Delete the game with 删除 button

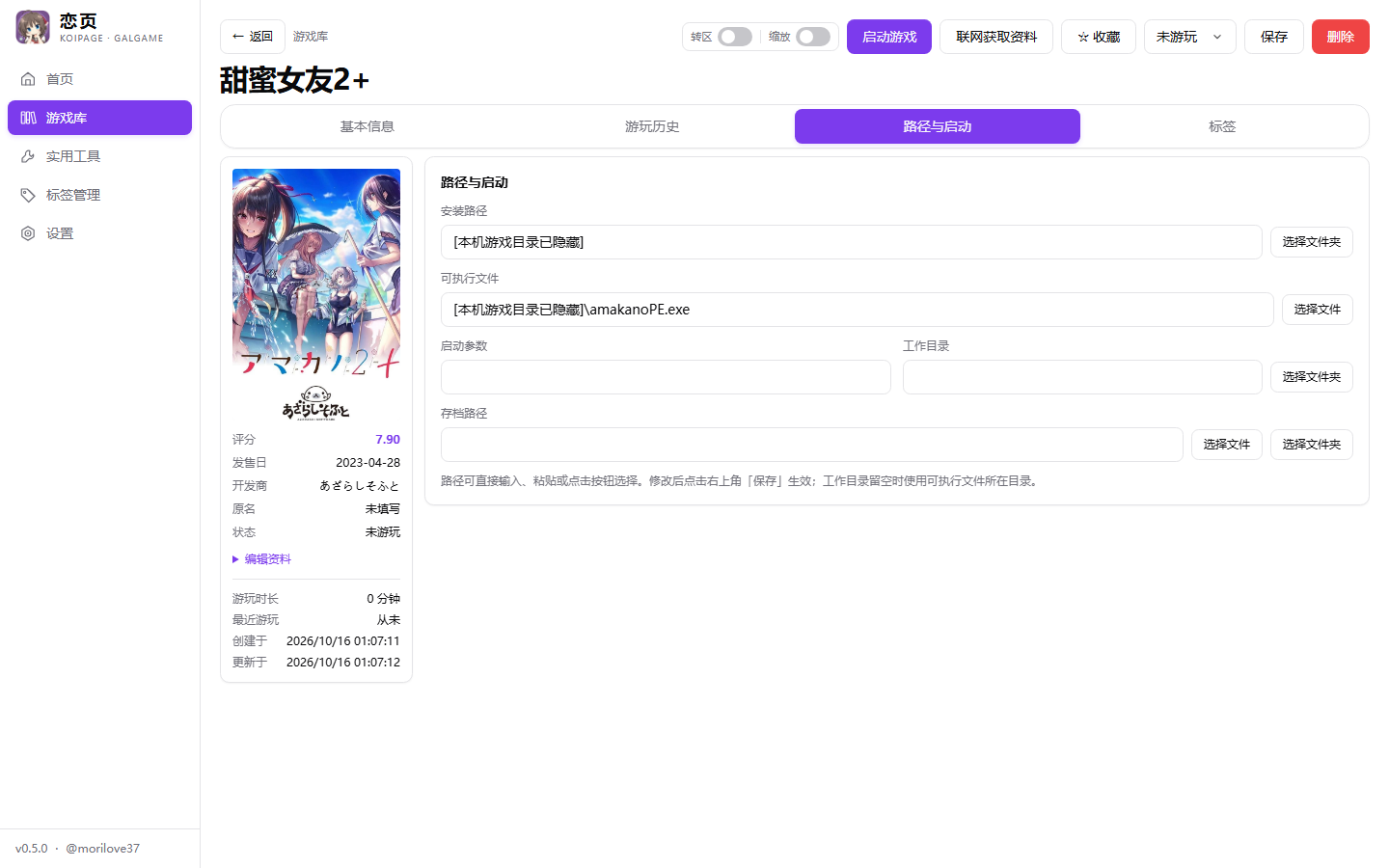click(x=1341, y=37)
